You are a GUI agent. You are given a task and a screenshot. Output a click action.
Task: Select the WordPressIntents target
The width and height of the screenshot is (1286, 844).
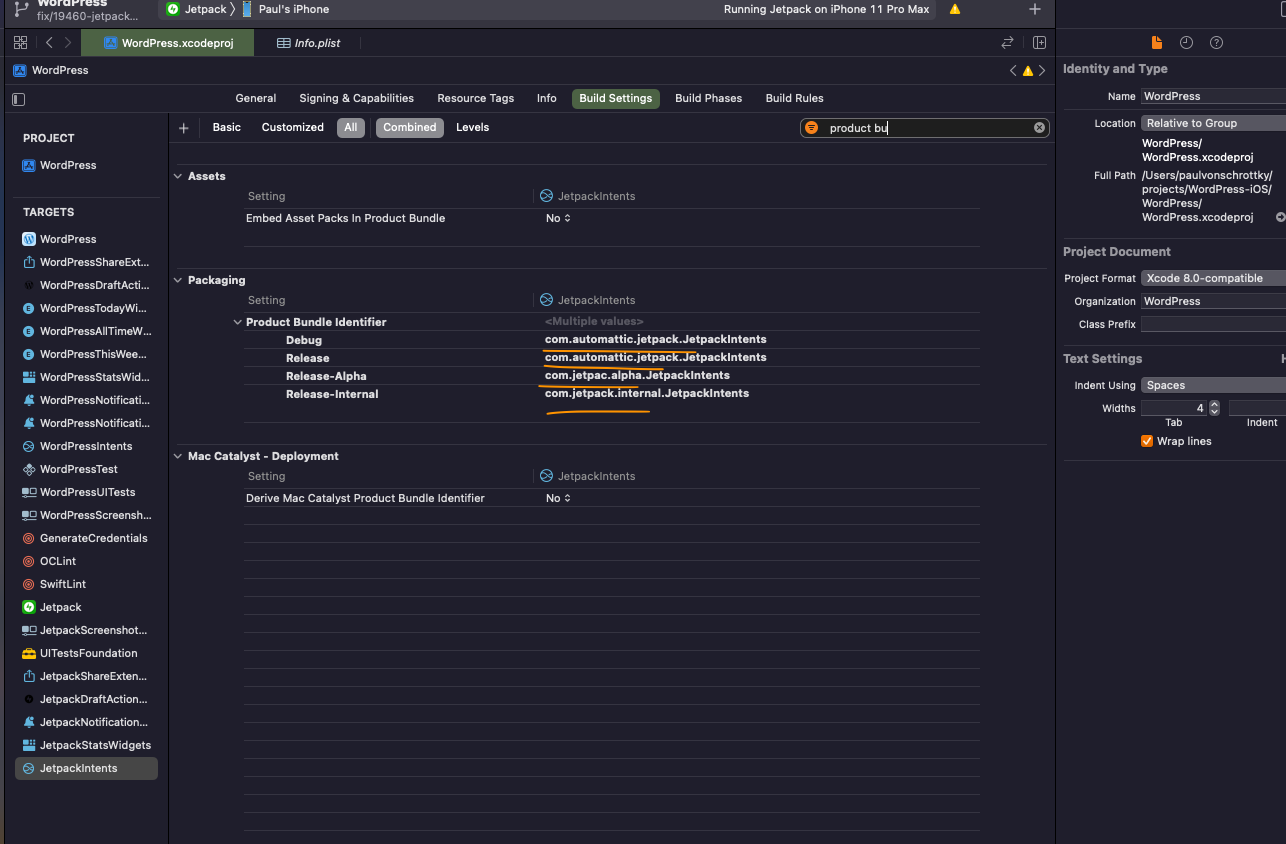point(86,446)
